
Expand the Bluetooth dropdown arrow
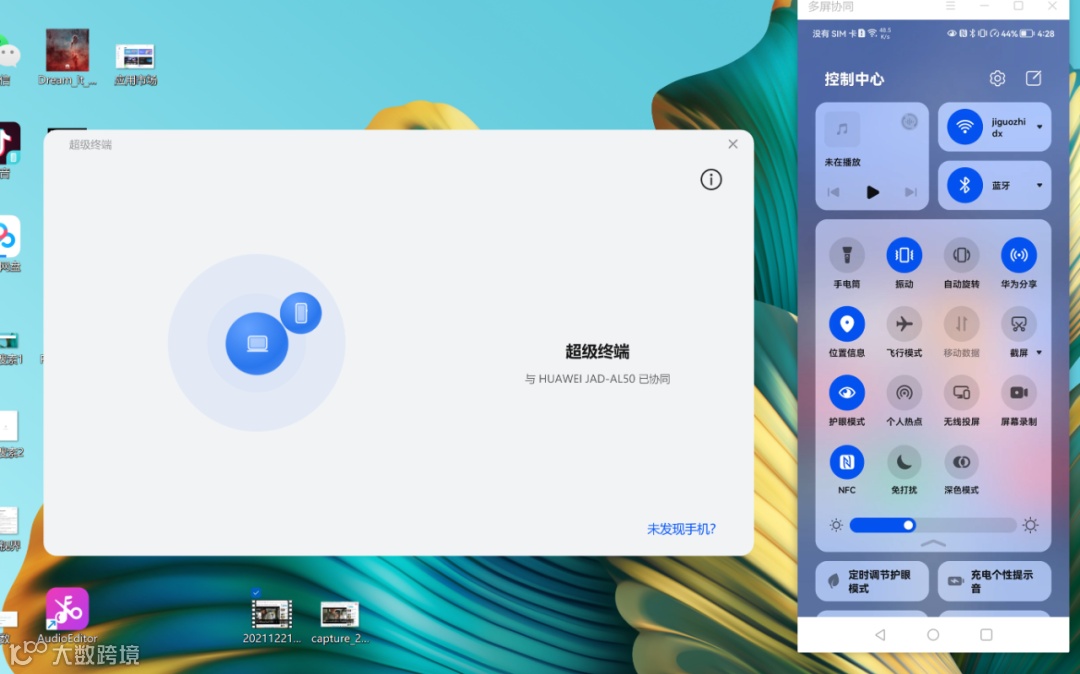coord(1039,185)
